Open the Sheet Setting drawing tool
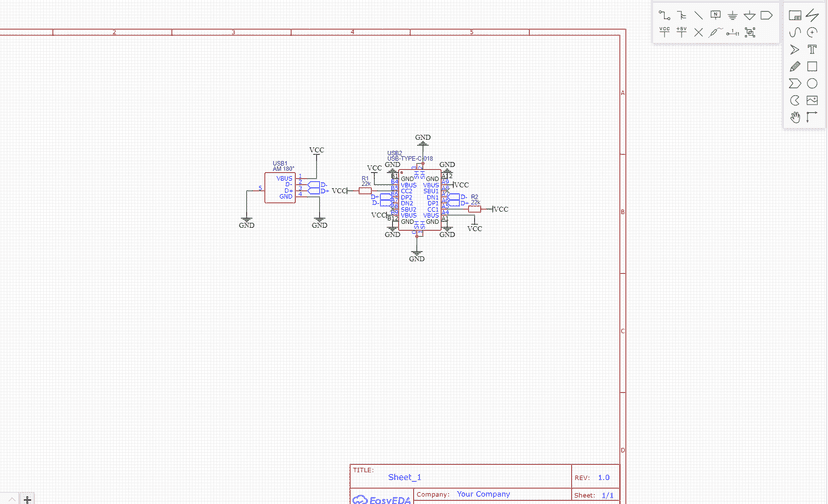The width and height of the screenshot is (828, 504). coord(795,15)
